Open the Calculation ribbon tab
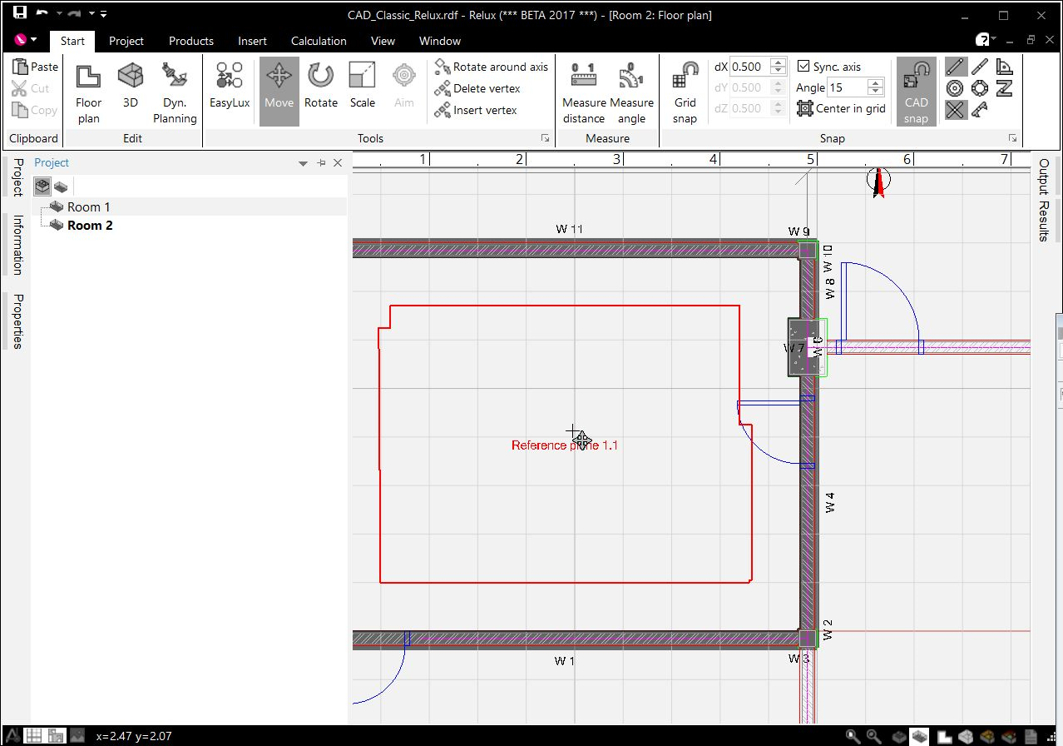The image size is (1063, 746). (319, 41)
